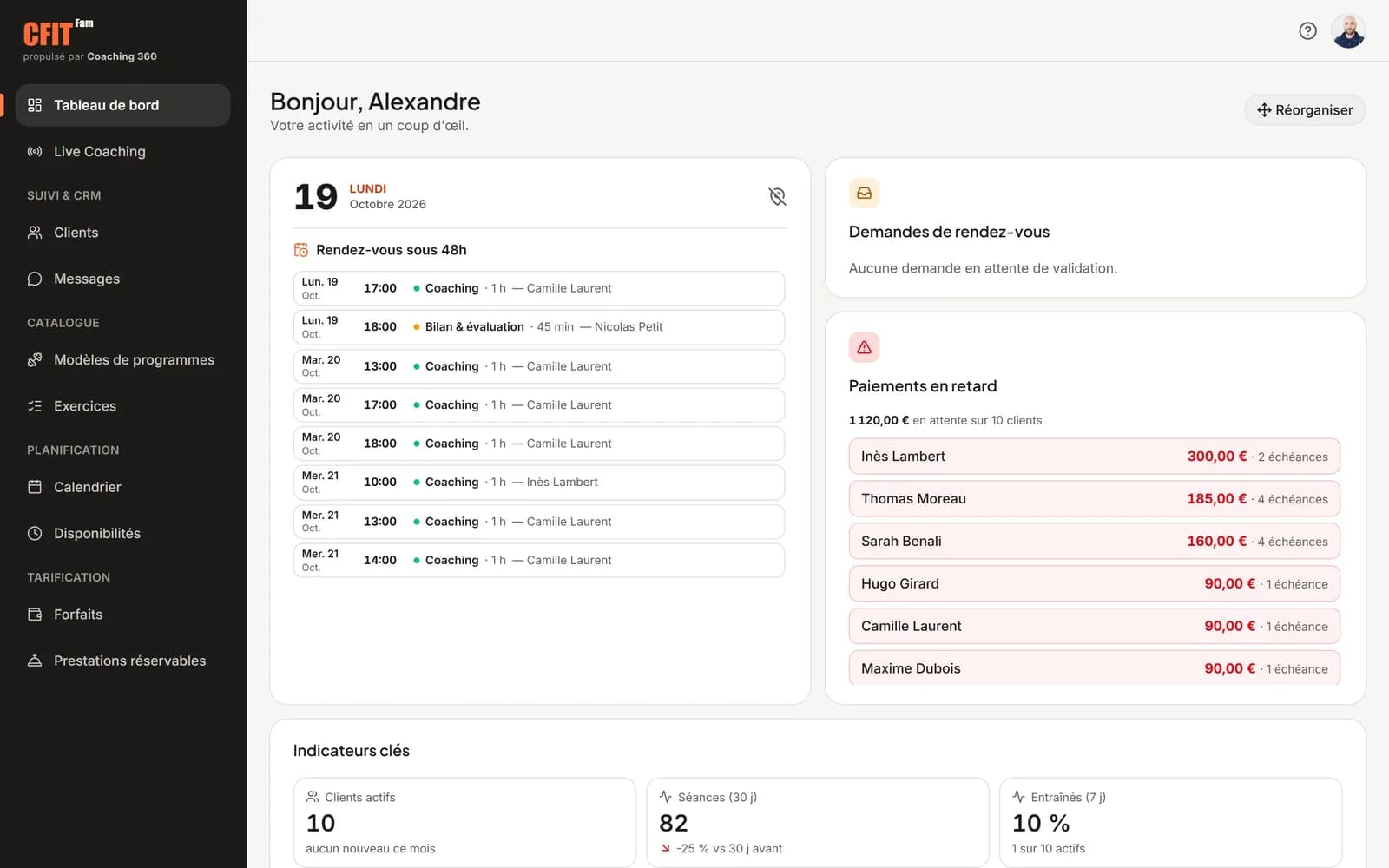The image size is (1389, 868).
Task: Open the Clients sidebar entry
Action: point(122,233)
